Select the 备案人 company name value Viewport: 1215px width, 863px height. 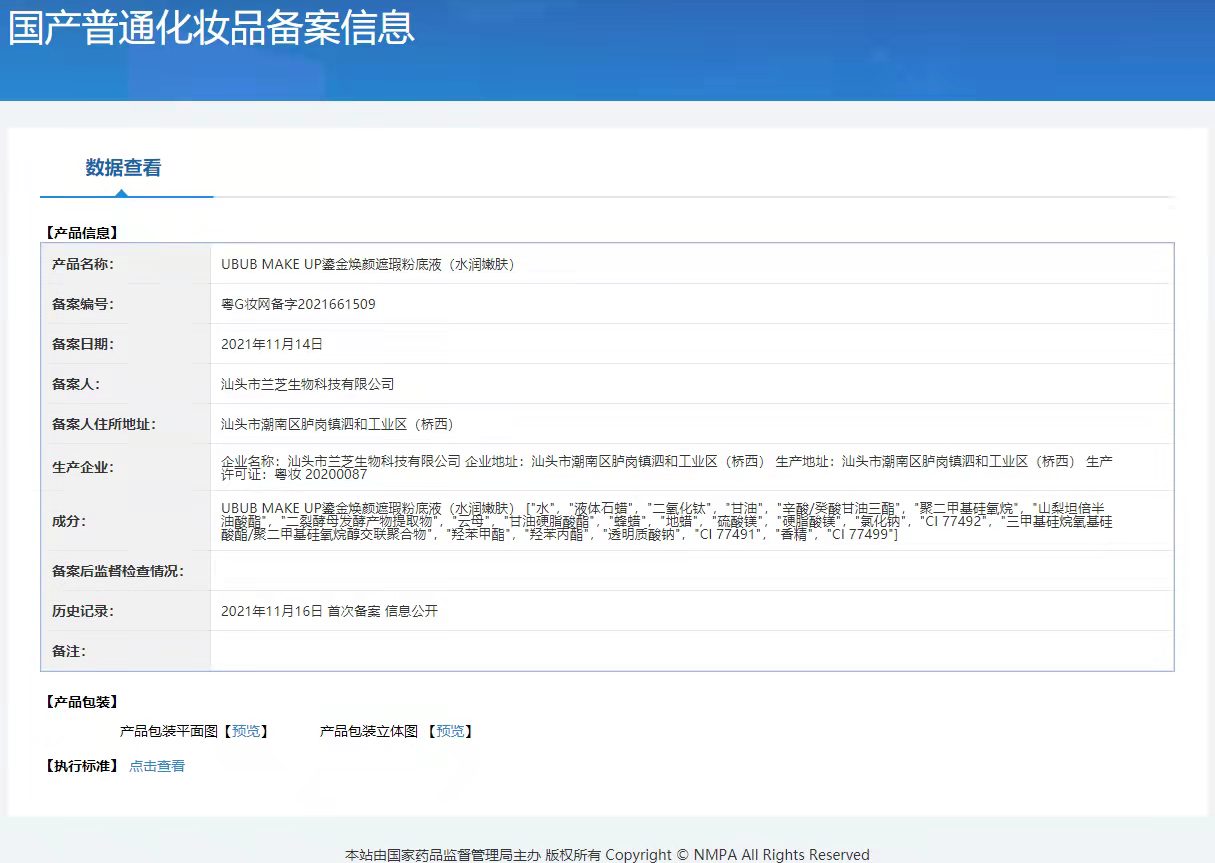[x=307, y=384]
